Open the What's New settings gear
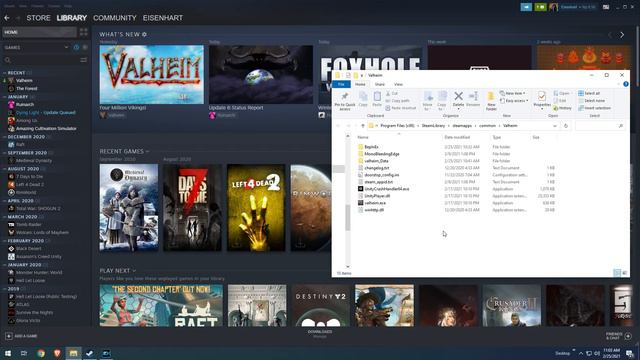The height and width of the screenshot is (360, 640). coord(144,34)
